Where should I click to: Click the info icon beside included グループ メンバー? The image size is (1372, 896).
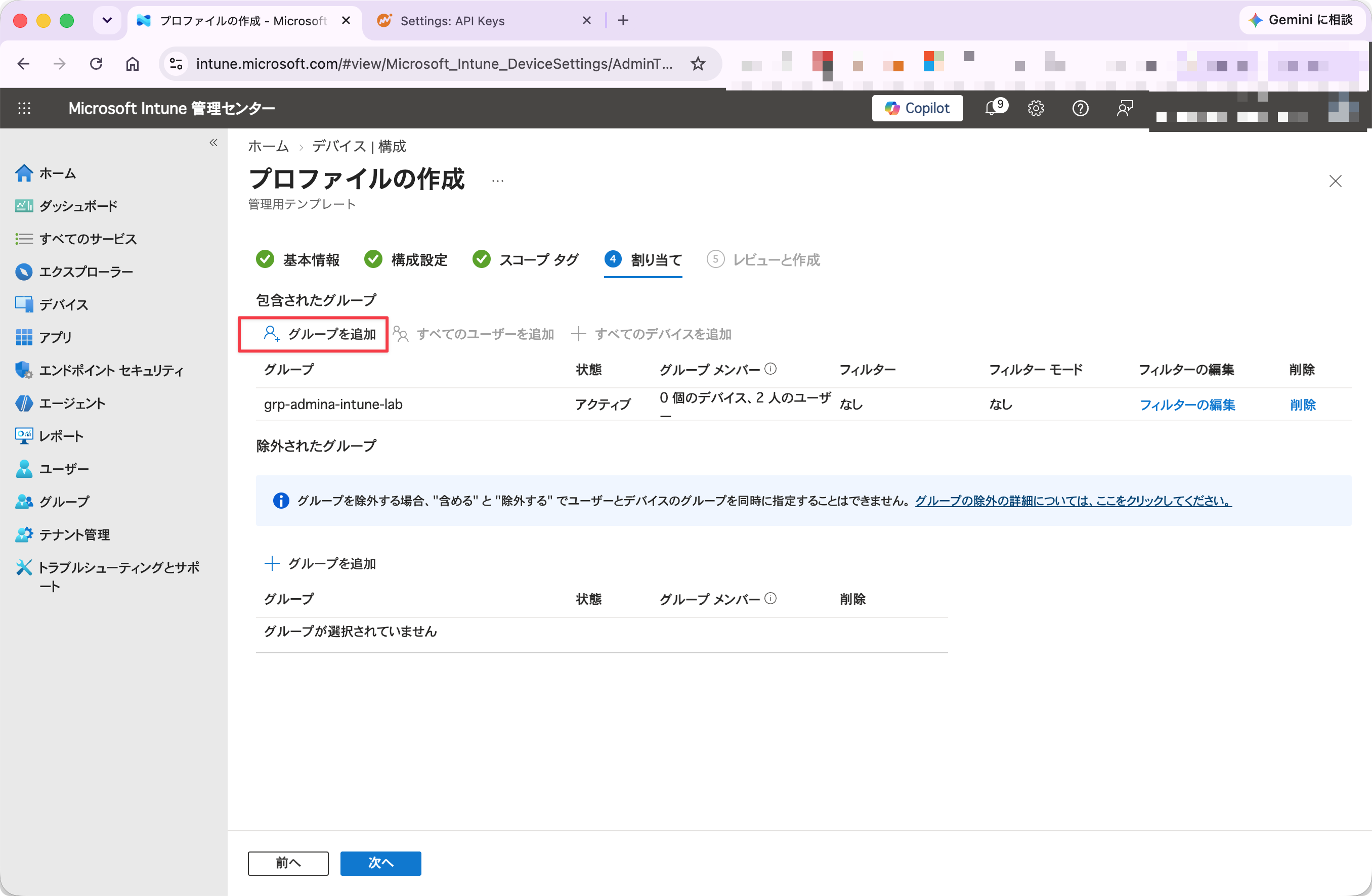click(x=770, y=369)
